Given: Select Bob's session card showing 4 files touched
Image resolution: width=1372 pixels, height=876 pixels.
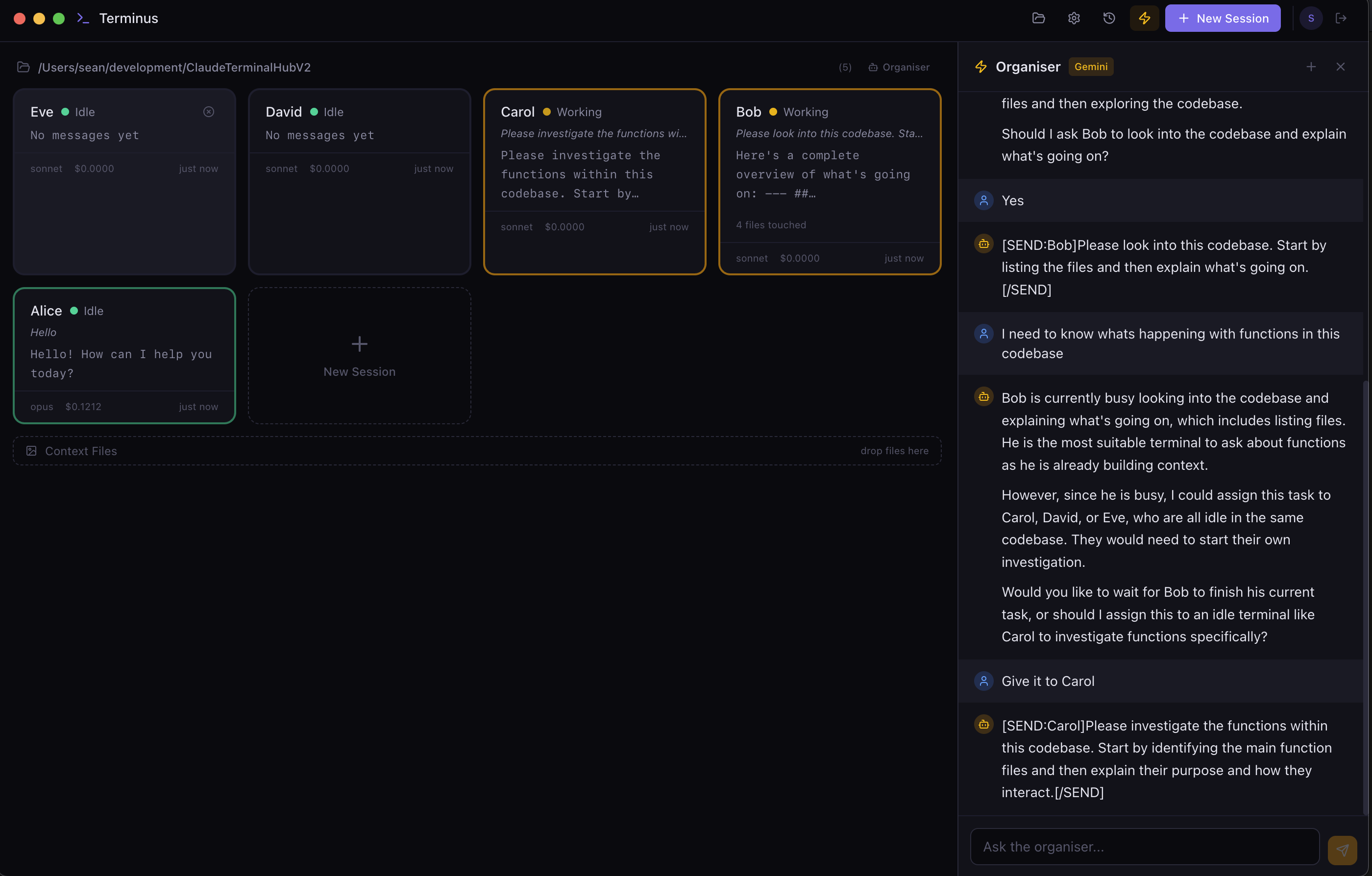Looking at the screenshot, I should (829, 181).
